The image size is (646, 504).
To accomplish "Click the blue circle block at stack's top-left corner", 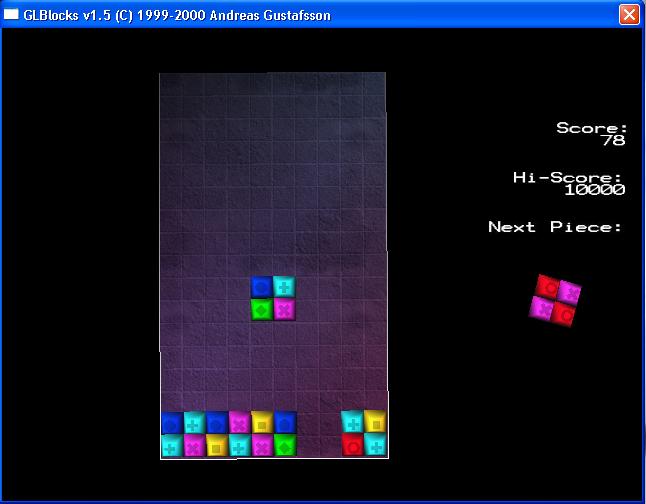I will [x=172, y=423].
